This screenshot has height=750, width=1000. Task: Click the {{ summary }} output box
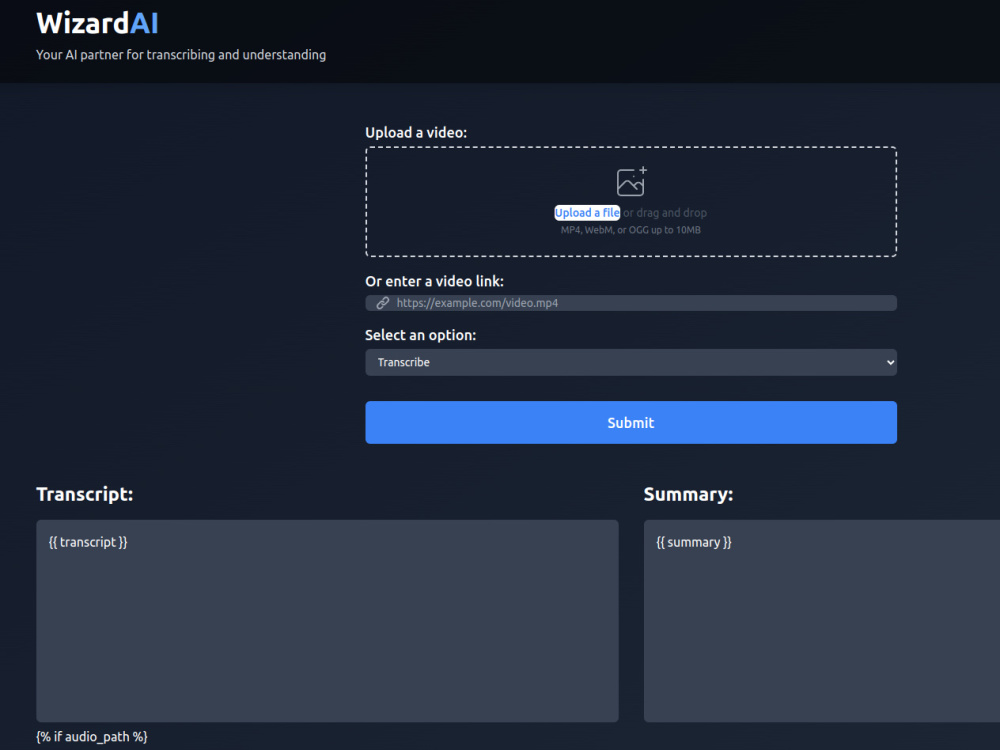coord(821,621)
